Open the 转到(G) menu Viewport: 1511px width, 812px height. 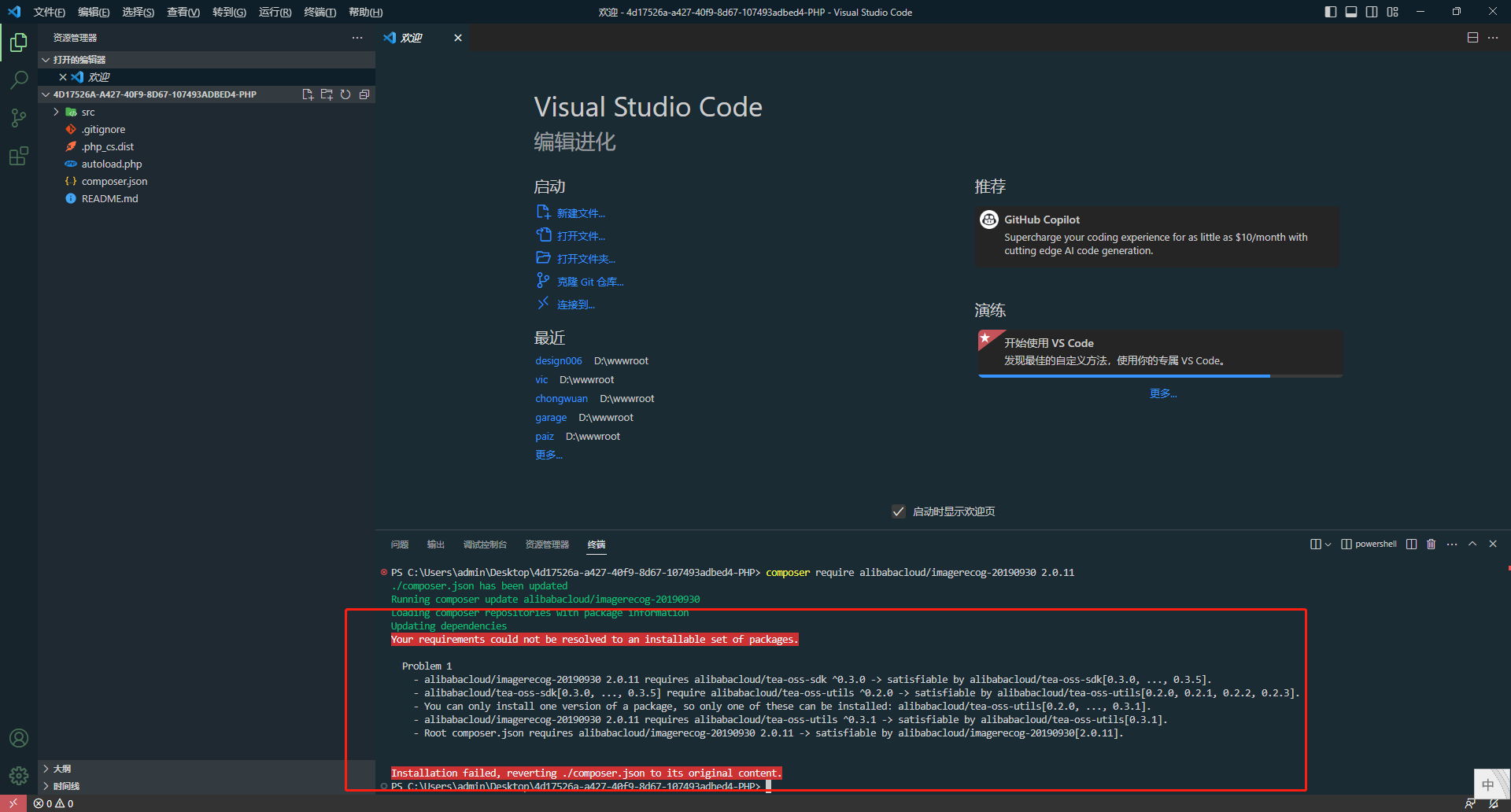coord(229,12)
